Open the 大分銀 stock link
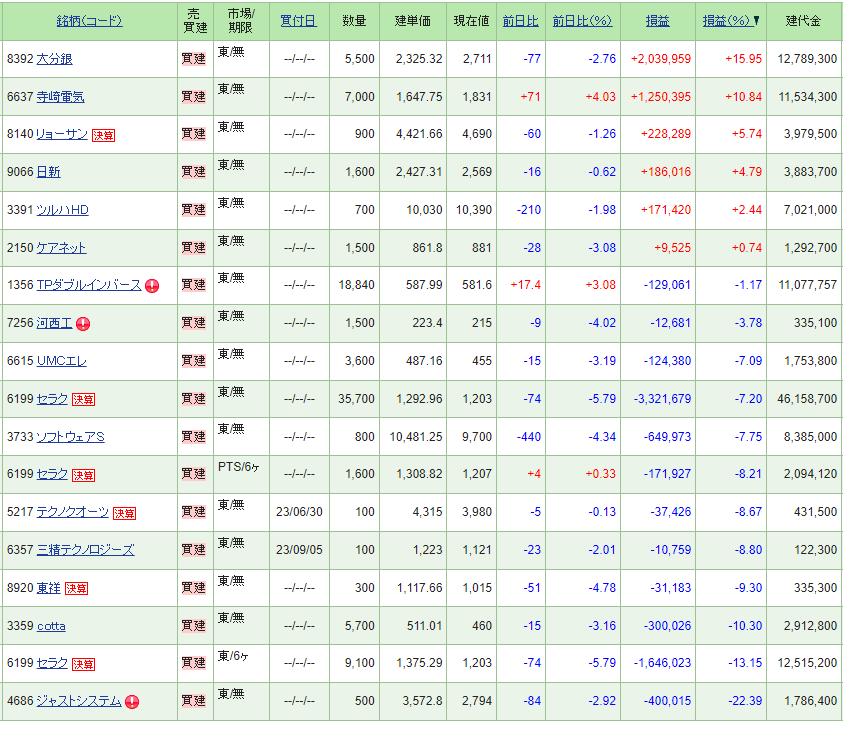843x729 pixels. point(54,59)
